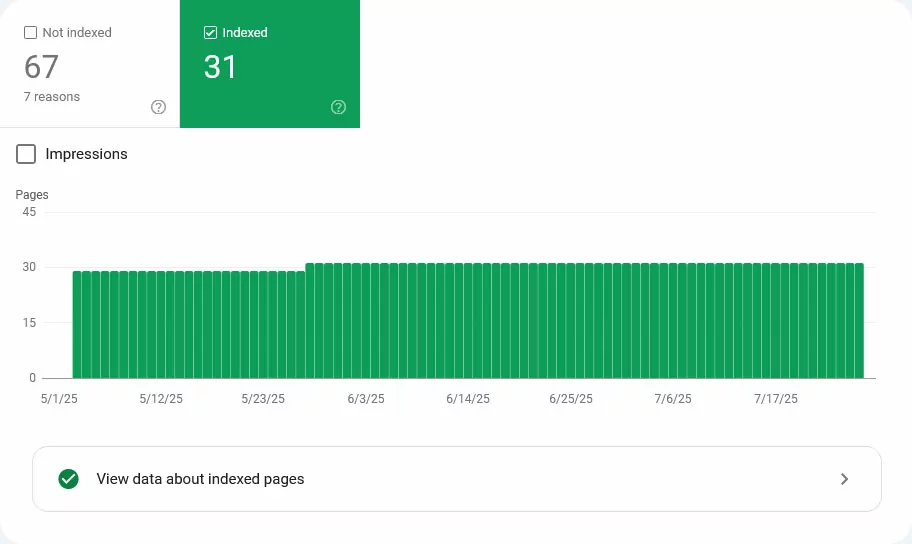Open View data about indexed pages
912x544 pixels.
(457, 479)
